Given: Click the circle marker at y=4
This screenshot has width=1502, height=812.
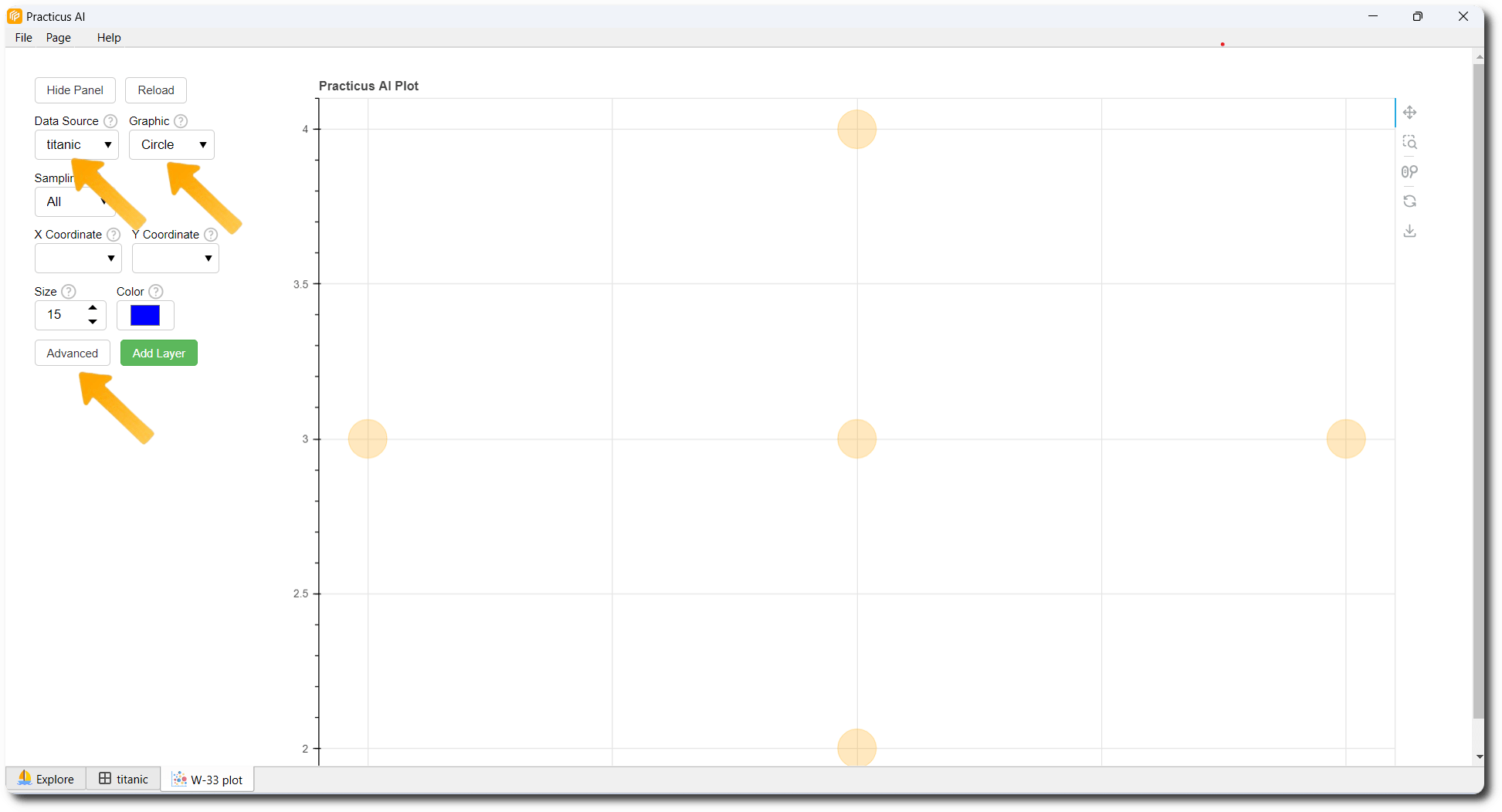Looking at the screenshot, I should [857, 129].
